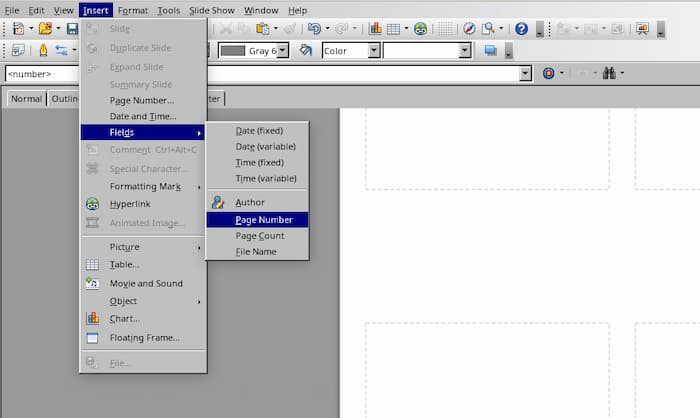Open the Slide Show menu

click(211, 10)
